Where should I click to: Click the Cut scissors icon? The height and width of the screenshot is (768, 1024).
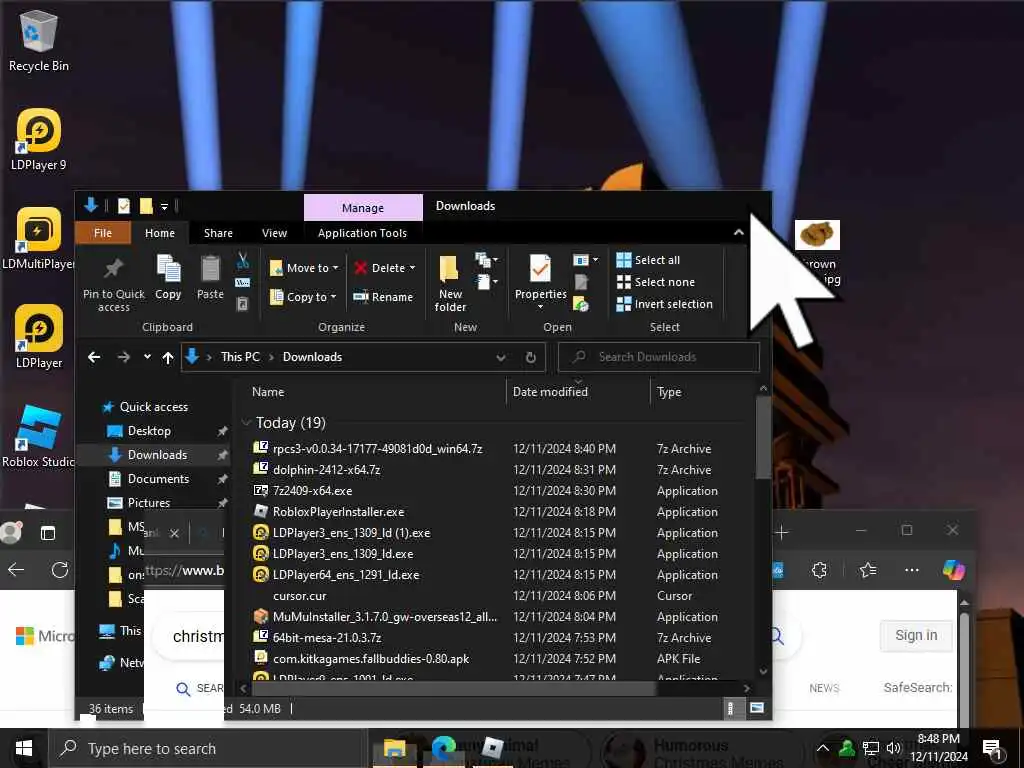point(243,261)
